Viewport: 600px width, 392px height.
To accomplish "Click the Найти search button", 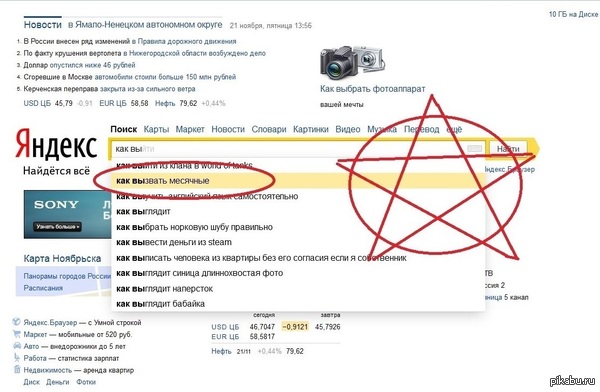I will (508, 149).
